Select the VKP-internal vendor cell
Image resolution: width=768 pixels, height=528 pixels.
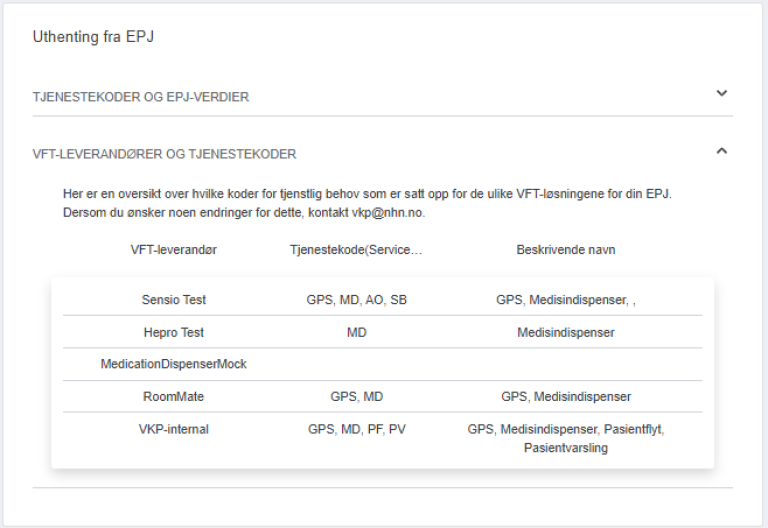click(x=174, y=430)
